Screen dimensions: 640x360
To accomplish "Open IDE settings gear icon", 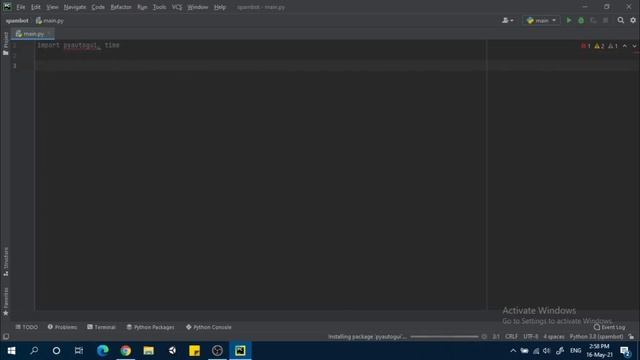I will (x=633, y=20).
